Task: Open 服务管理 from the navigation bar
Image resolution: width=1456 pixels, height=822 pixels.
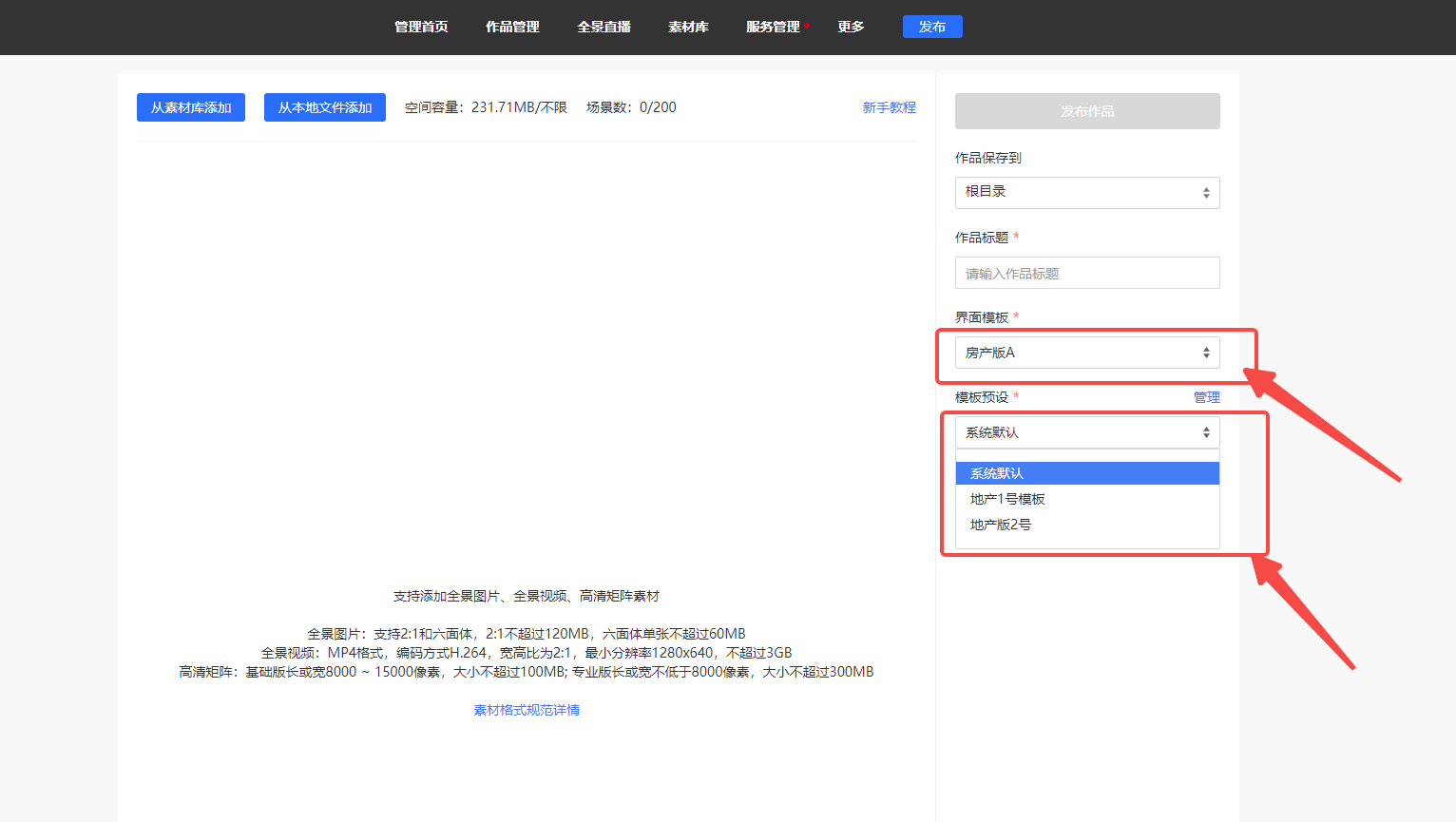Action: (773, 27)
